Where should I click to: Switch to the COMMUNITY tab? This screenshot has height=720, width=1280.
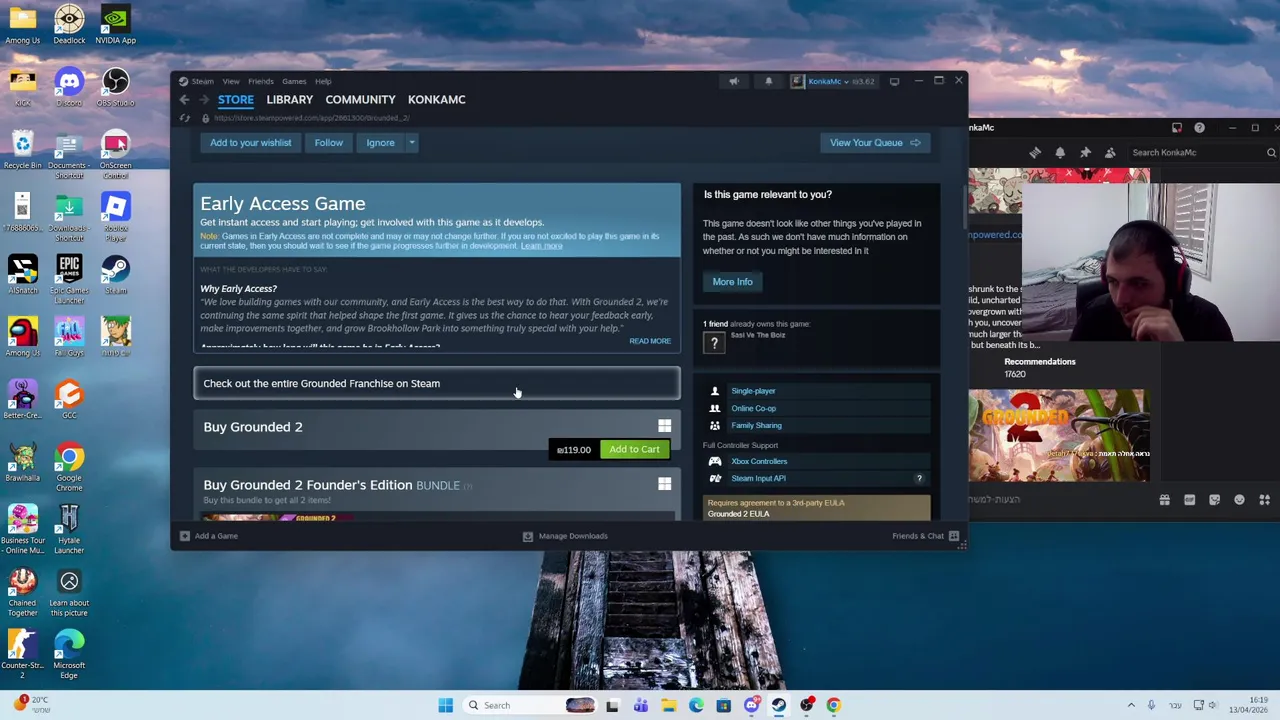[360, 99]
